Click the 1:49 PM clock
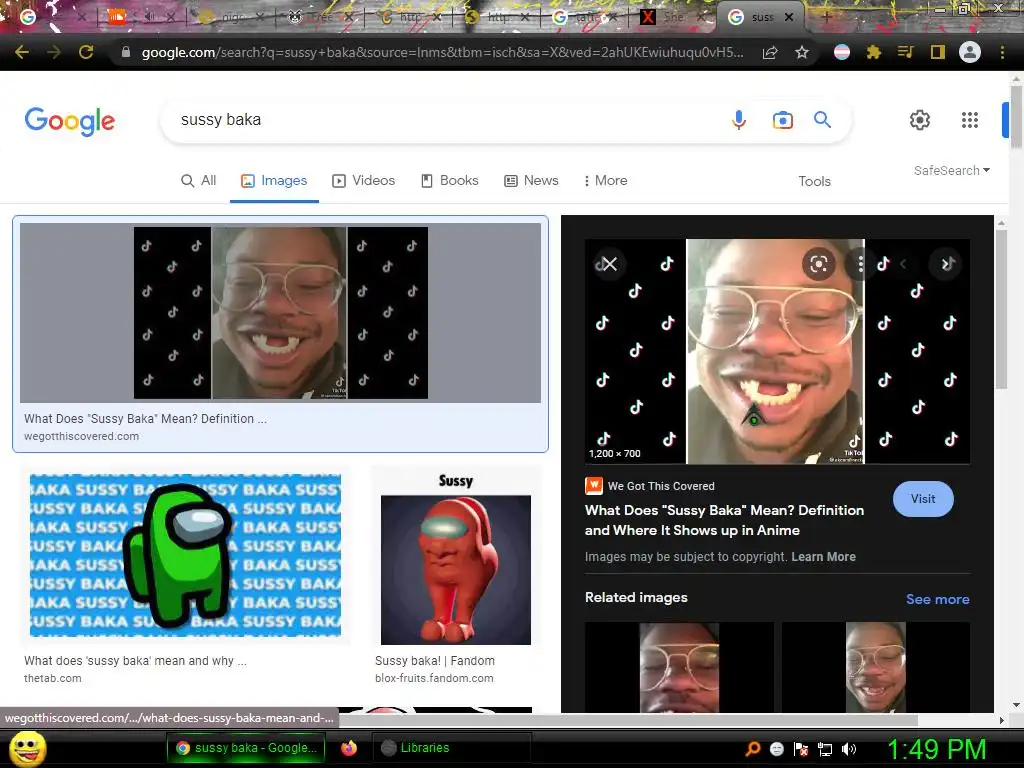 pos(937,749)
